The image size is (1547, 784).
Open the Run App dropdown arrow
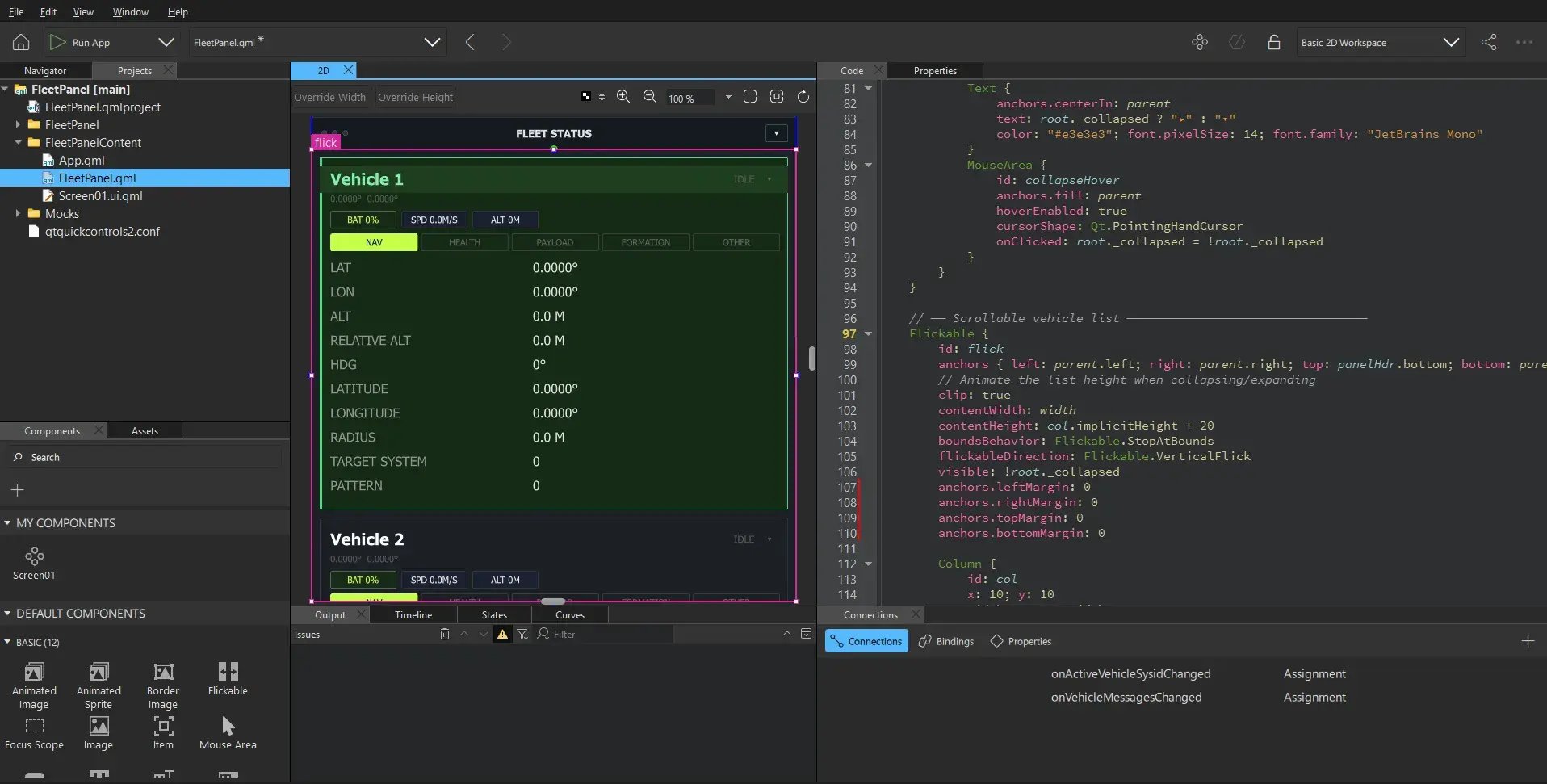166,42
